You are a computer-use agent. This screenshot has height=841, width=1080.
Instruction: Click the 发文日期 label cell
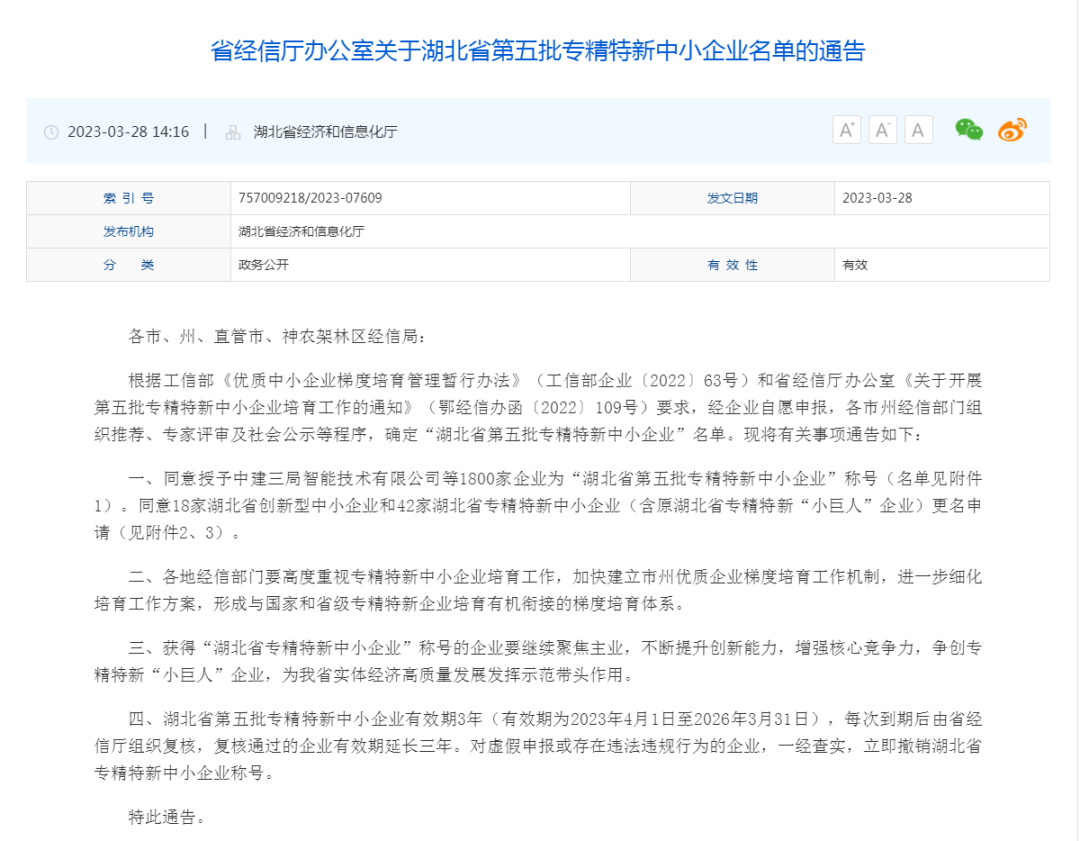732,198
